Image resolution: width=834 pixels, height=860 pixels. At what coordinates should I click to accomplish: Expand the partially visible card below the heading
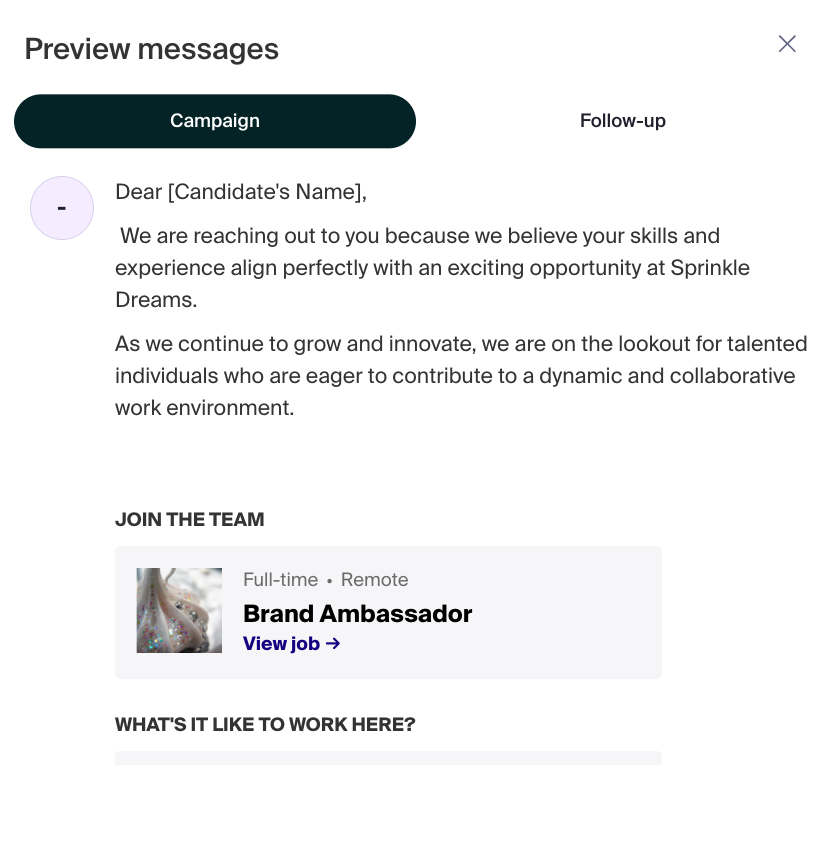[389, 755]
